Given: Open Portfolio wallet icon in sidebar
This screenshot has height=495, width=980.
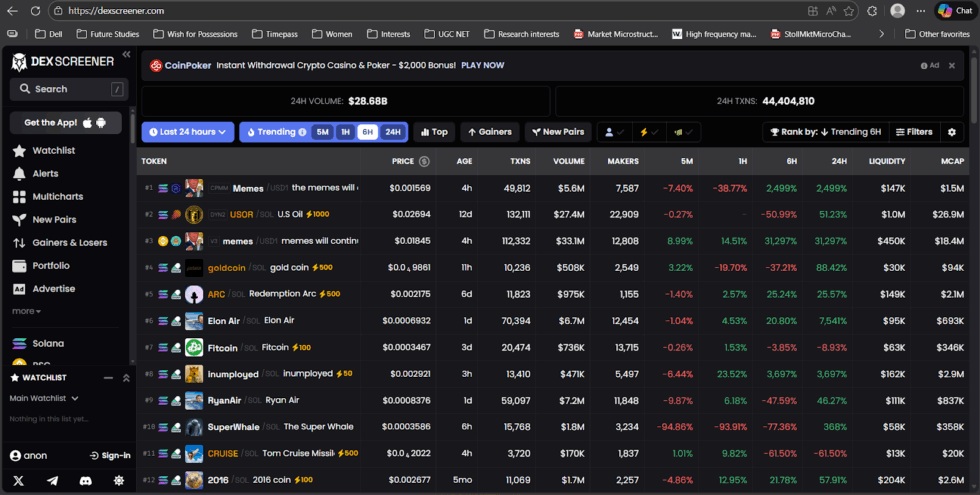Looking at the screenshot, I should [x=19, y=266].
